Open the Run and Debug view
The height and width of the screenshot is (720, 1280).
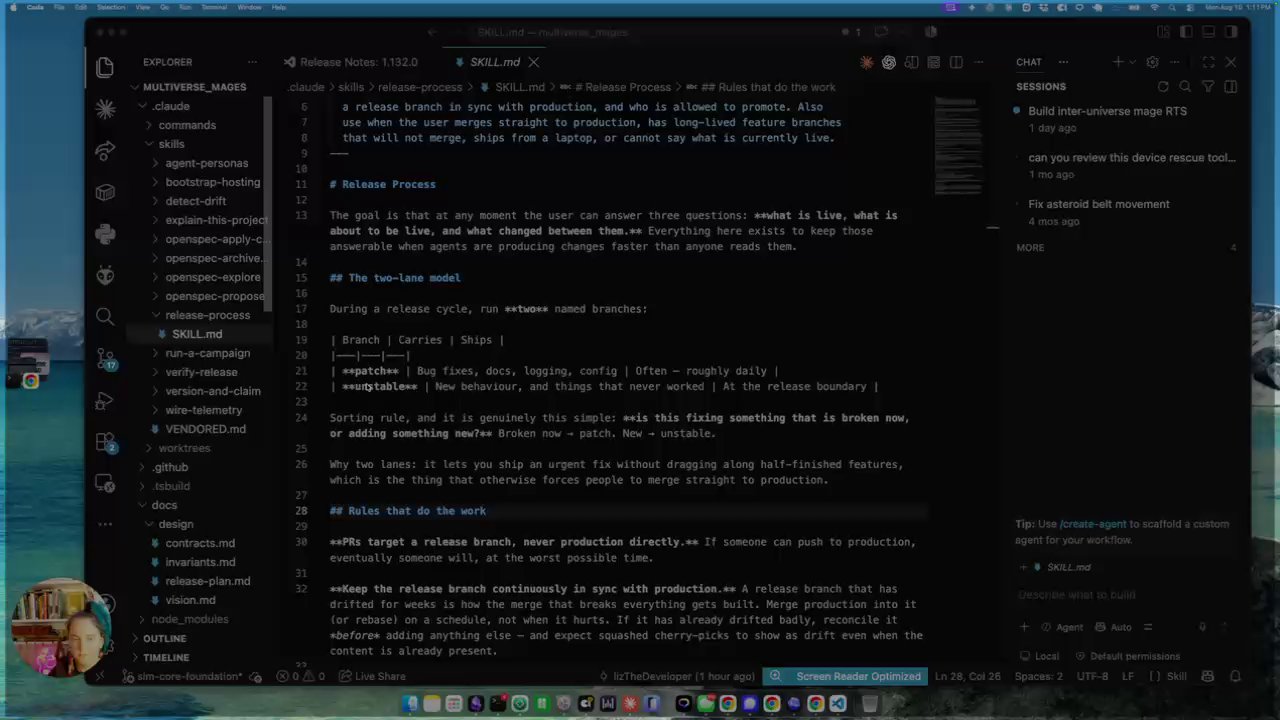pyautogui.click(x=105, y=401)
